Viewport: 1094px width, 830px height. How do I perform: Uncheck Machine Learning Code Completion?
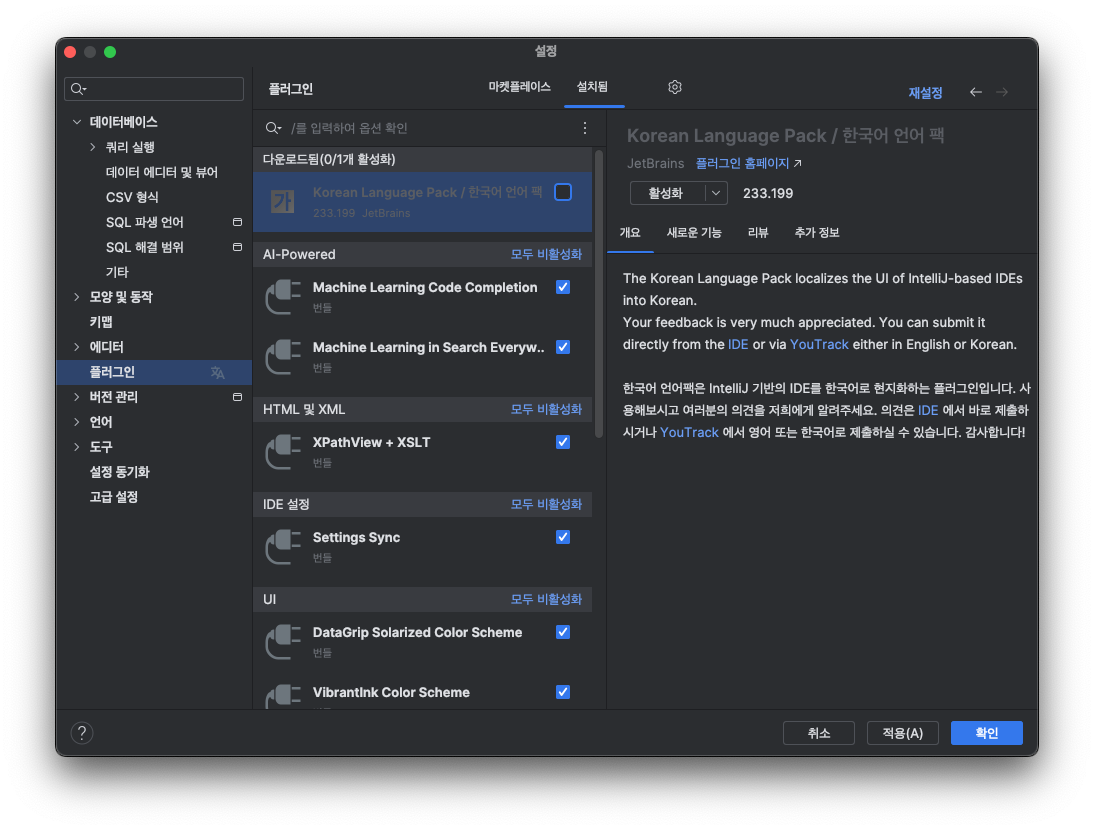coord(563,287)
